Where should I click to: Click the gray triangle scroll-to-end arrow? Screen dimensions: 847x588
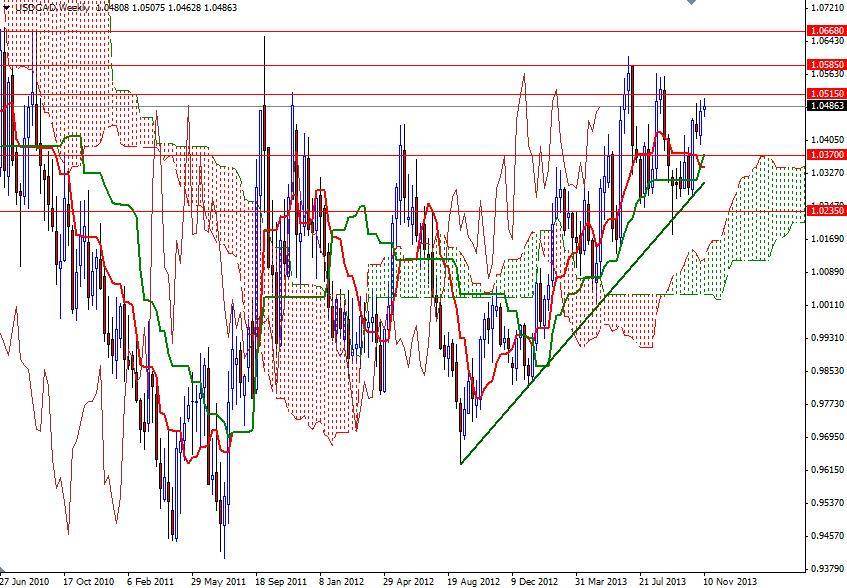point(689,5)
